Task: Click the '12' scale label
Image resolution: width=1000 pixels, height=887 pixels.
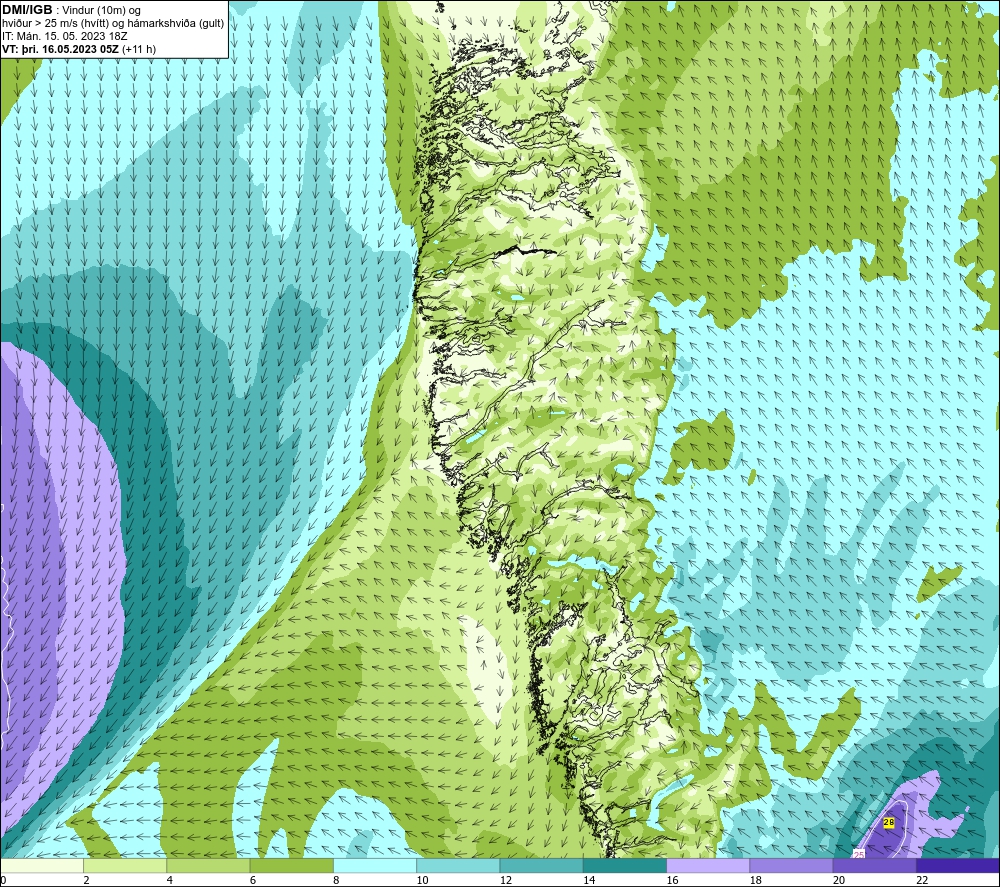Action: tap(506, 880)
